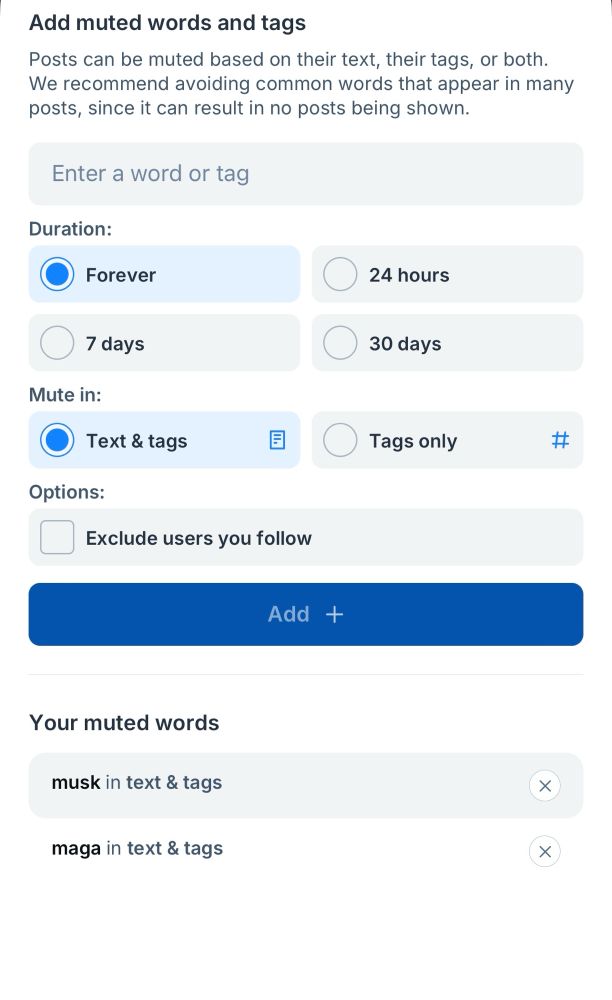Click the hashtag icon in Tags only
The image size is (612, 1000).
[x=560, y=440]
